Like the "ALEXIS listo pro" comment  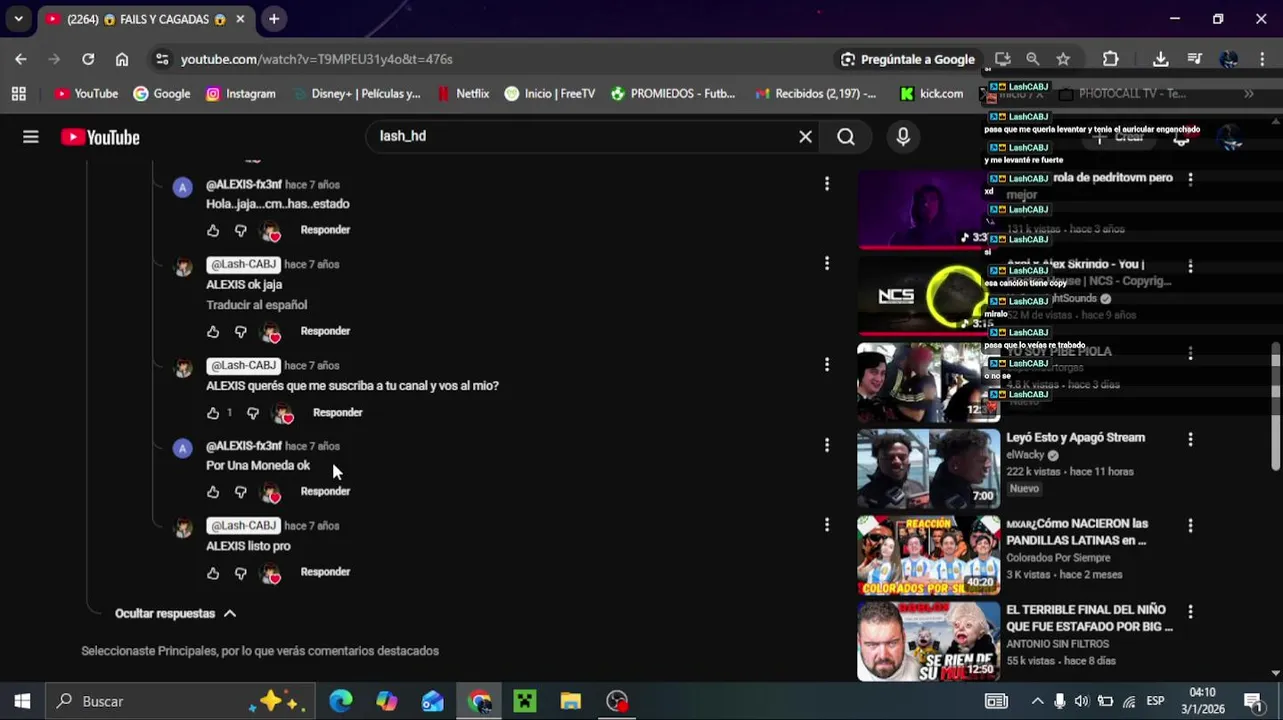213,572
